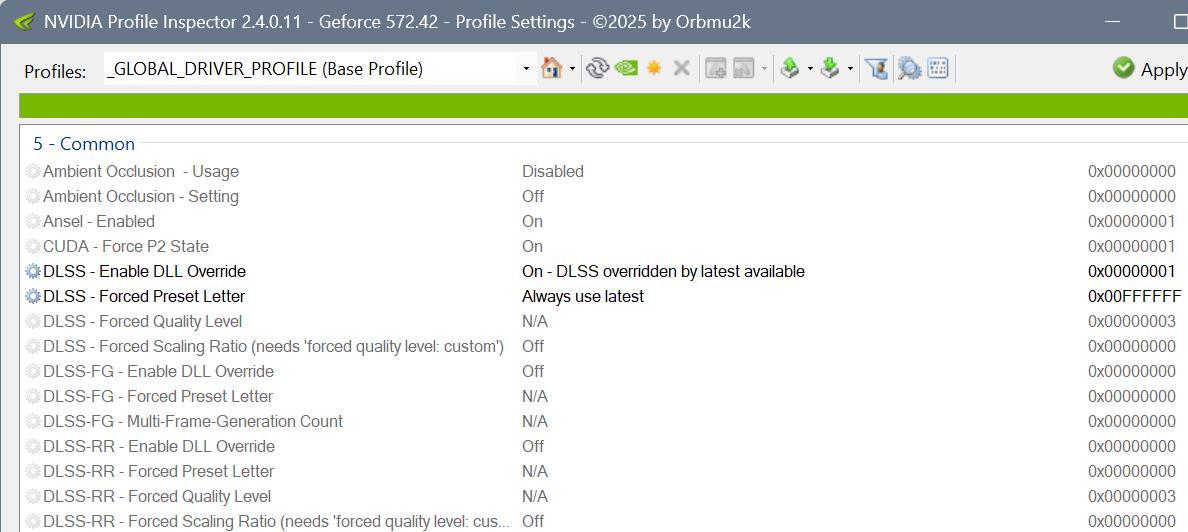Select the 'DLSS - Forced Quality Level' row
Viewport: 1188px width, 532px height.
pyautogui.click(x=142, y=321)
